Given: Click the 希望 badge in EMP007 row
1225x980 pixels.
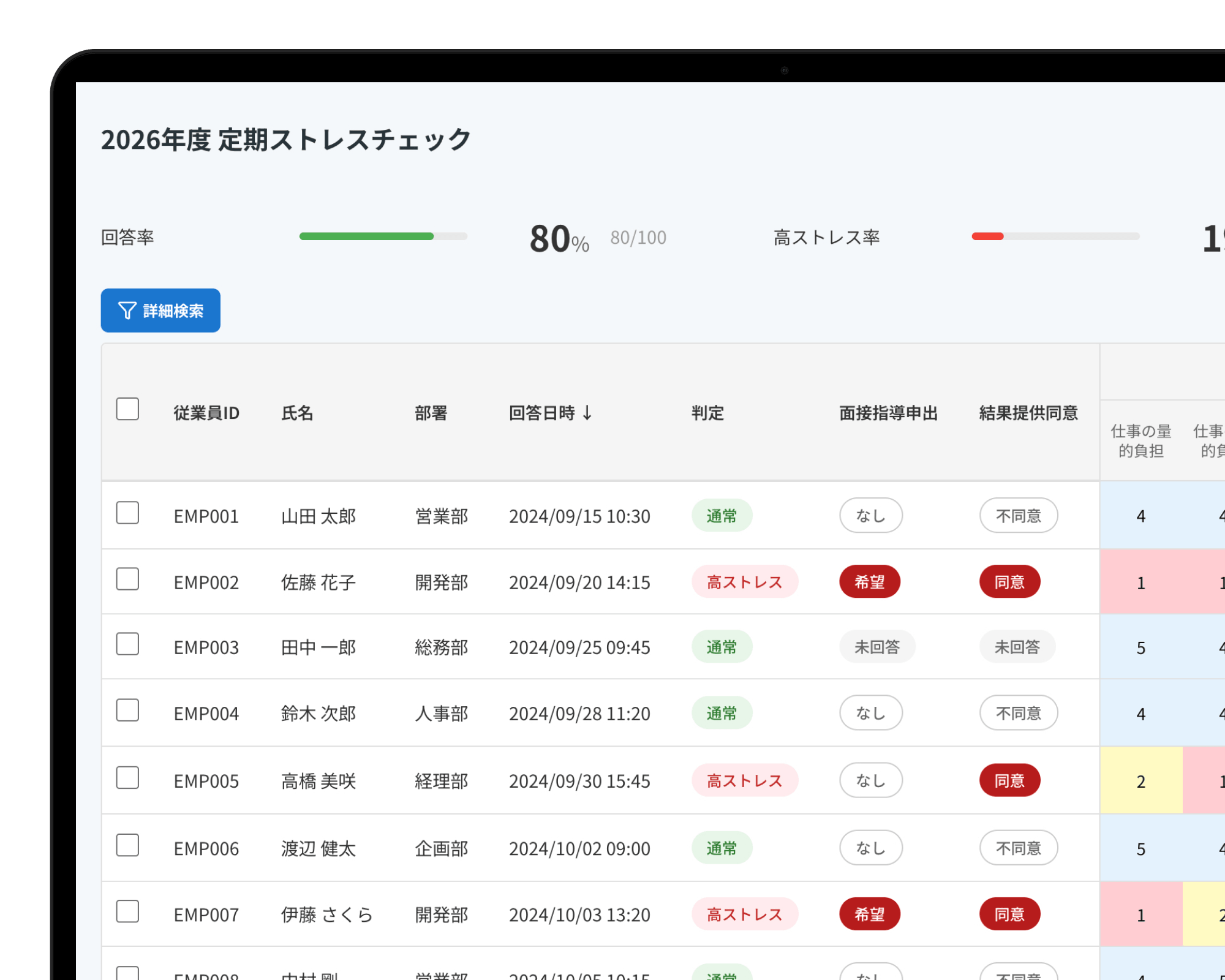Looking at the screenshot, I should (x=870, y=914).
